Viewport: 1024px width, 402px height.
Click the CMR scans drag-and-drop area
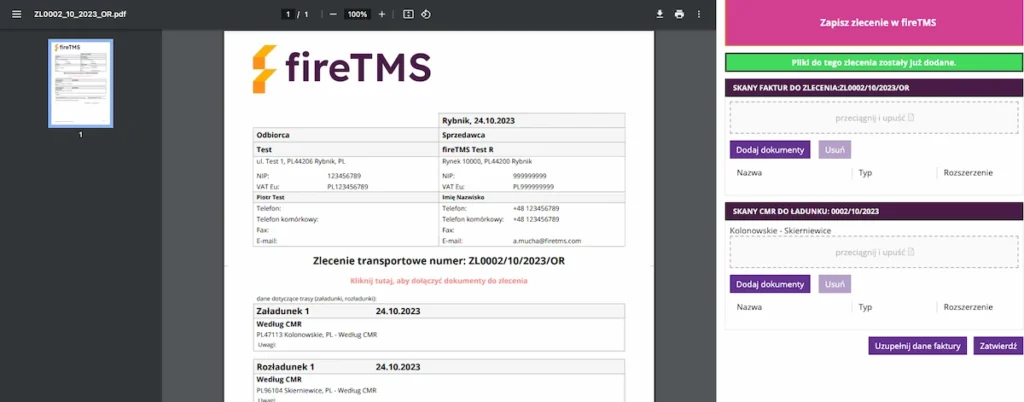[874, 252]
